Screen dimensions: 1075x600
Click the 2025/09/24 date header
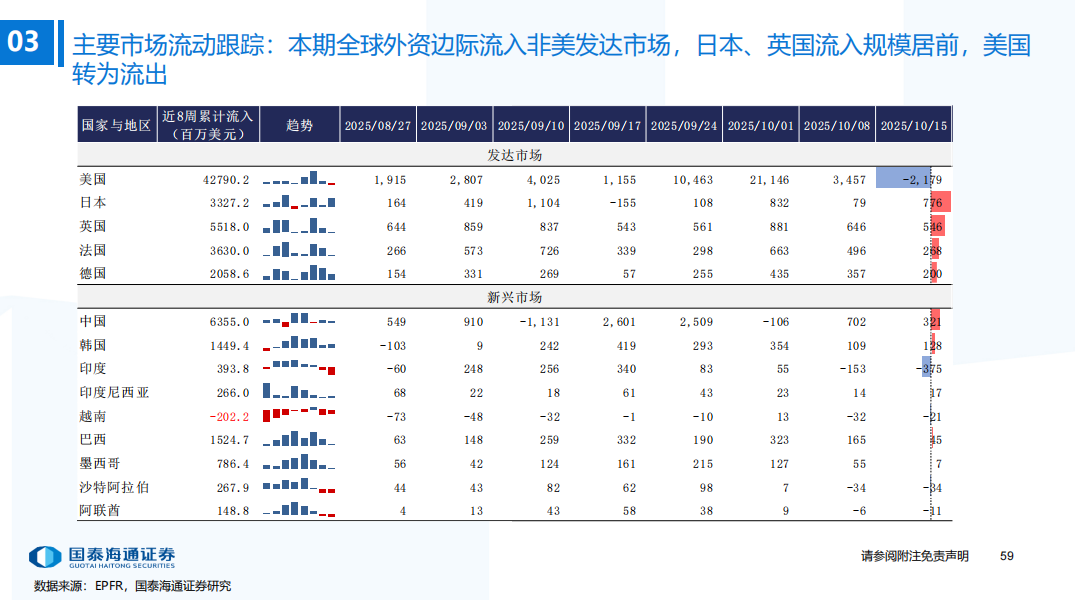pos(684,125)
